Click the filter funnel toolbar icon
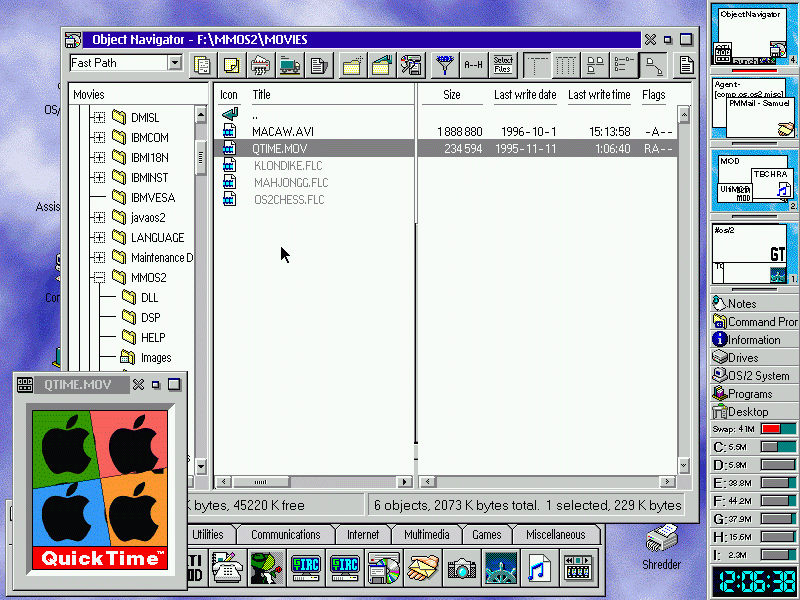 [x=444, y=65]
